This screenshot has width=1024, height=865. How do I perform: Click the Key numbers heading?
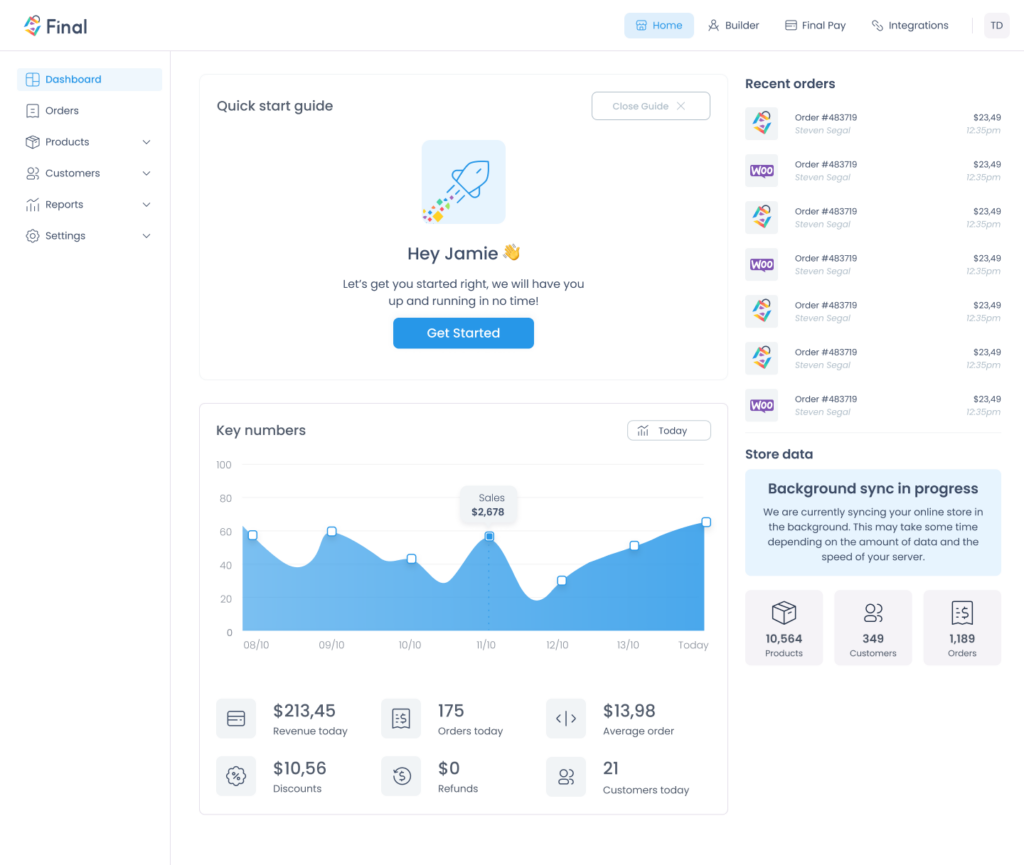click(261, 430)
